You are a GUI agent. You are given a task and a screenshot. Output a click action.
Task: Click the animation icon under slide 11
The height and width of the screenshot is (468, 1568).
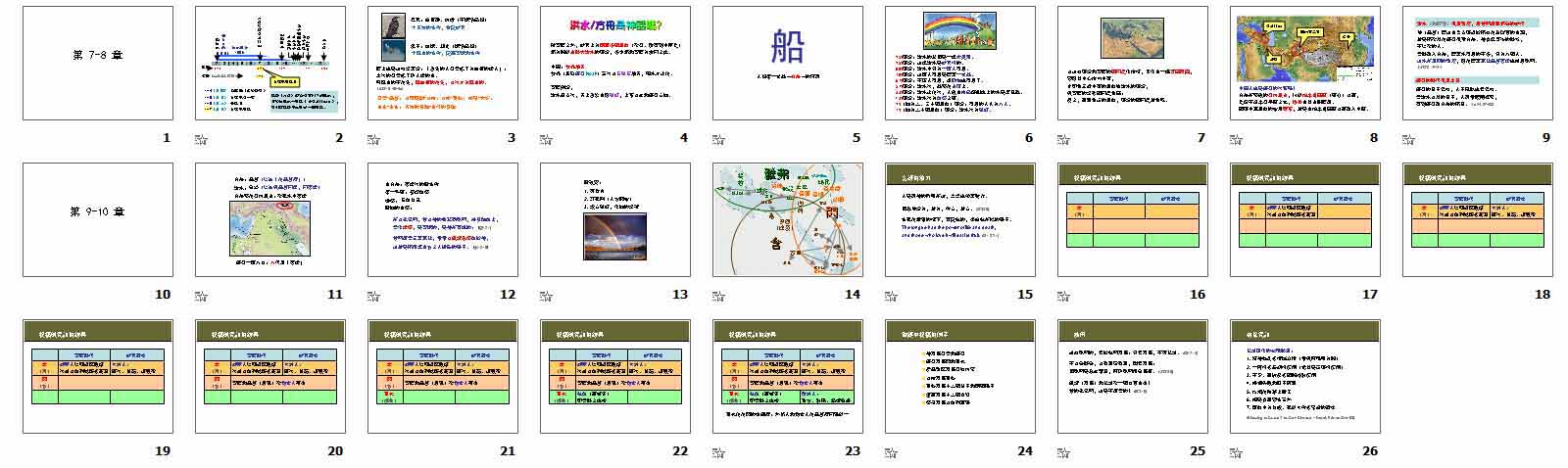[203, 295]
